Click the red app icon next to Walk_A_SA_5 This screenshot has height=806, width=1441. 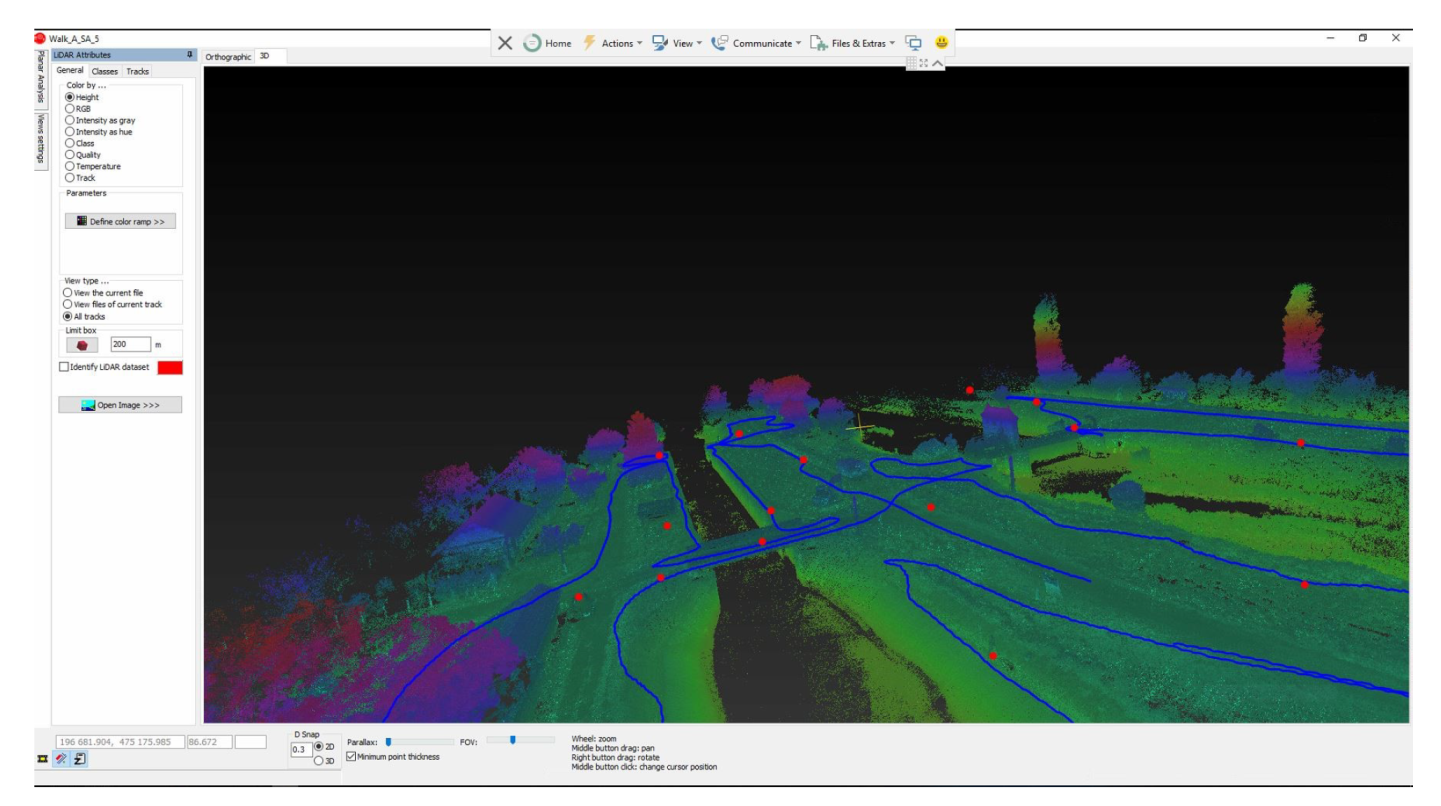click(x=40, y=38)
